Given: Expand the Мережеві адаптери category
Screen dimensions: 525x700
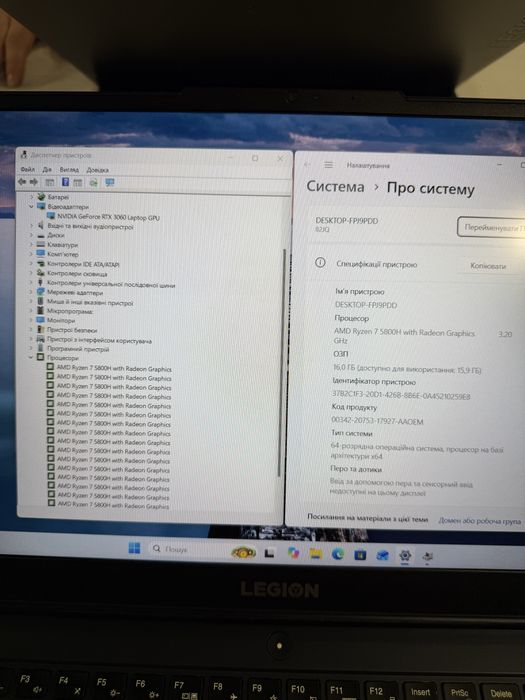Looking at the screenshot, I should (x=31, y=292).
